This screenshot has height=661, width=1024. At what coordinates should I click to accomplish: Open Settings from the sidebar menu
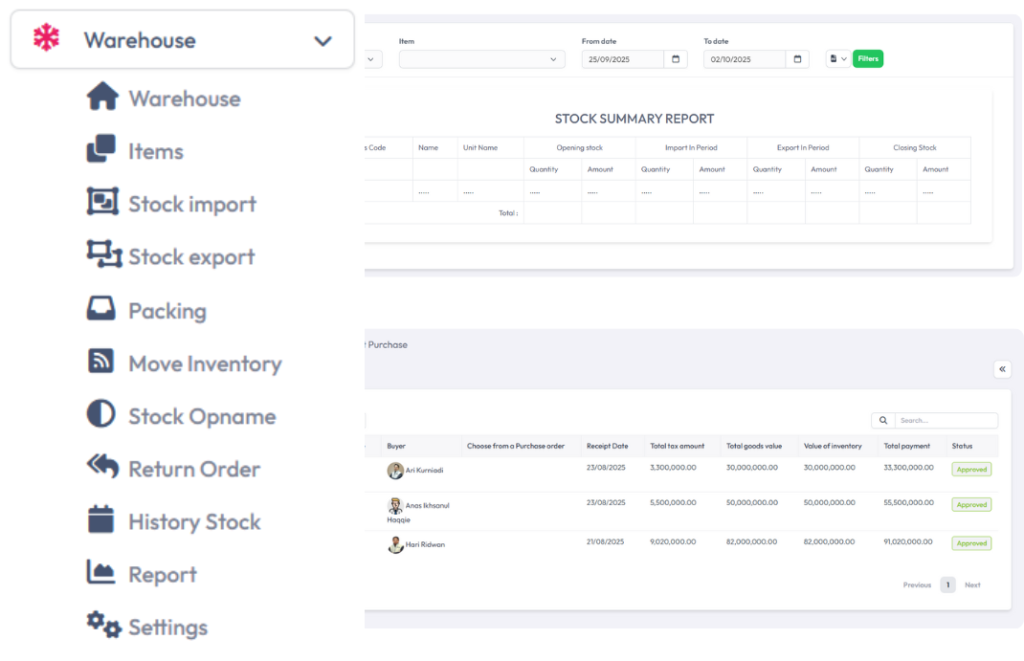pyautogui.click(x=168, y=627)
